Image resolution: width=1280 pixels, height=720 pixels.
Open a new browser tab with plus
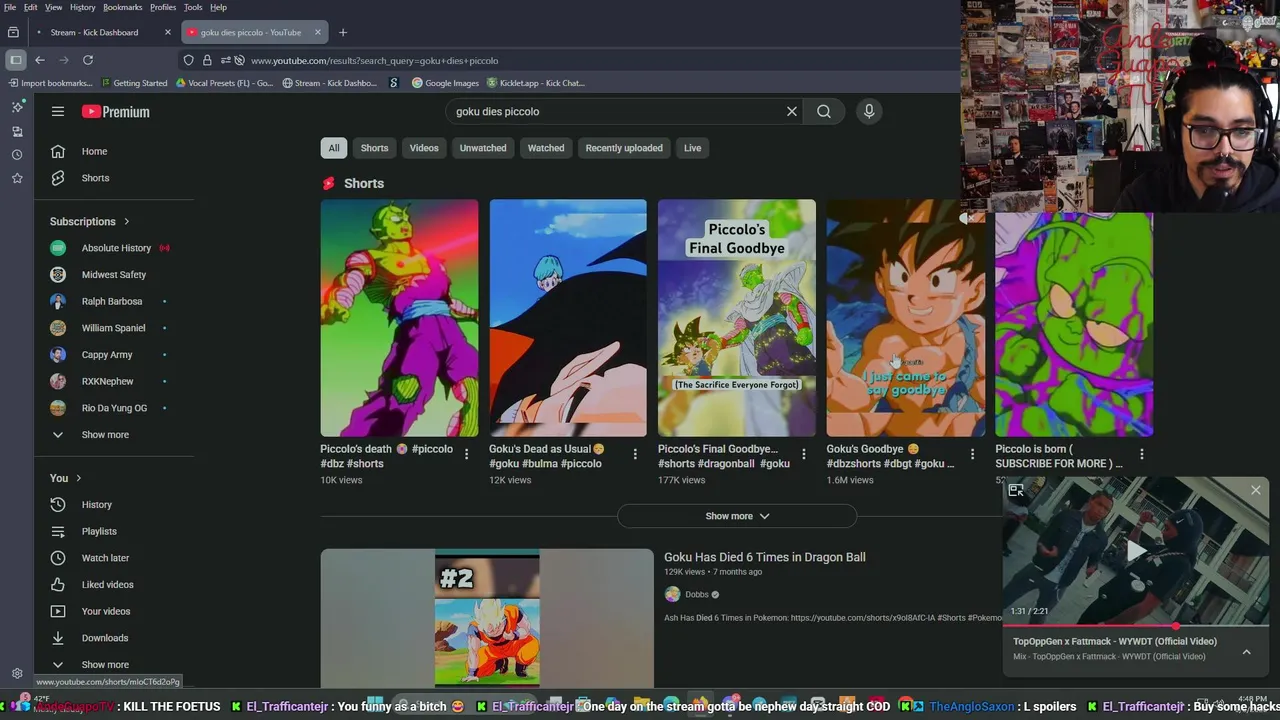tap(343, 32)
